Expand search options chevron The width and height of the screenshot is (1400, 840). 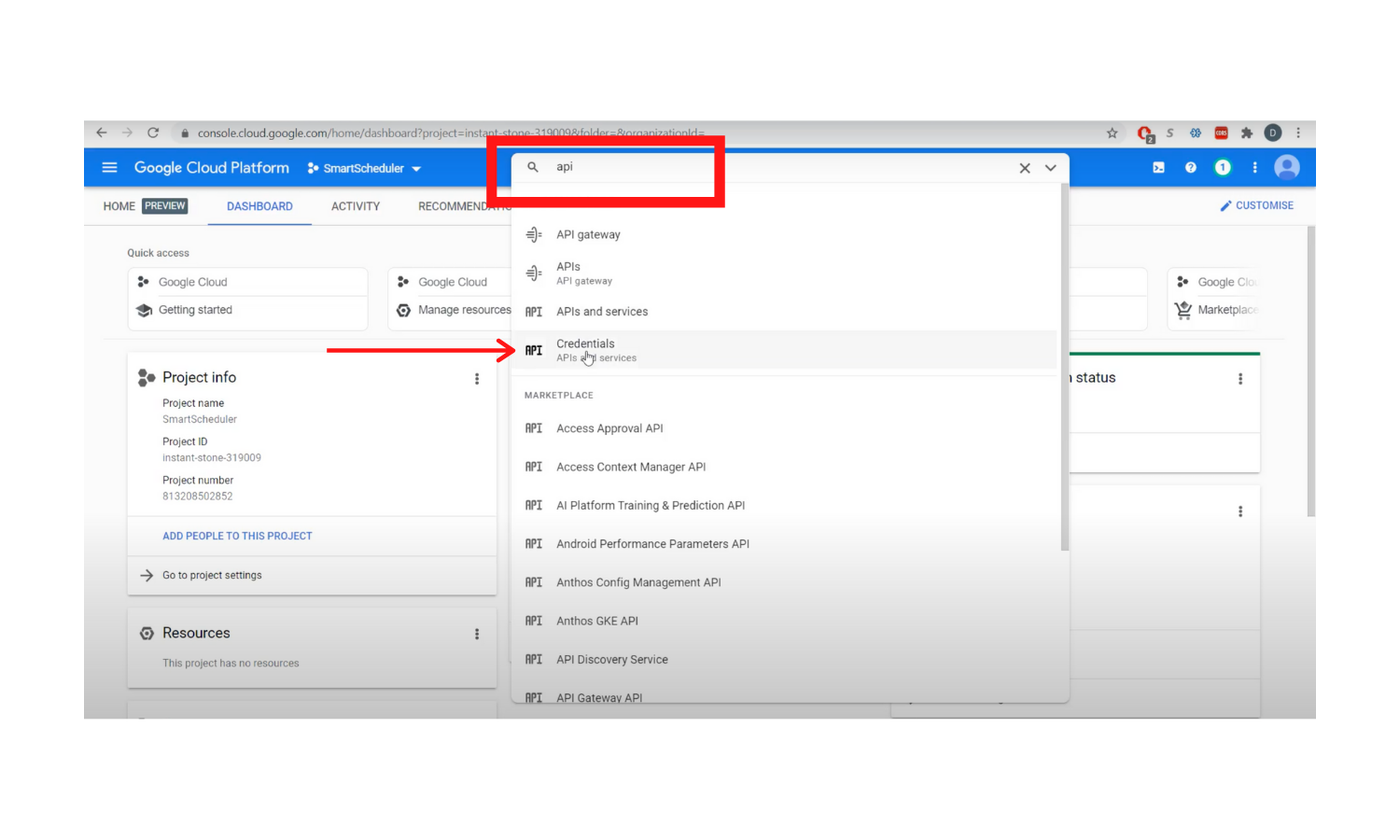[1051, 168]
